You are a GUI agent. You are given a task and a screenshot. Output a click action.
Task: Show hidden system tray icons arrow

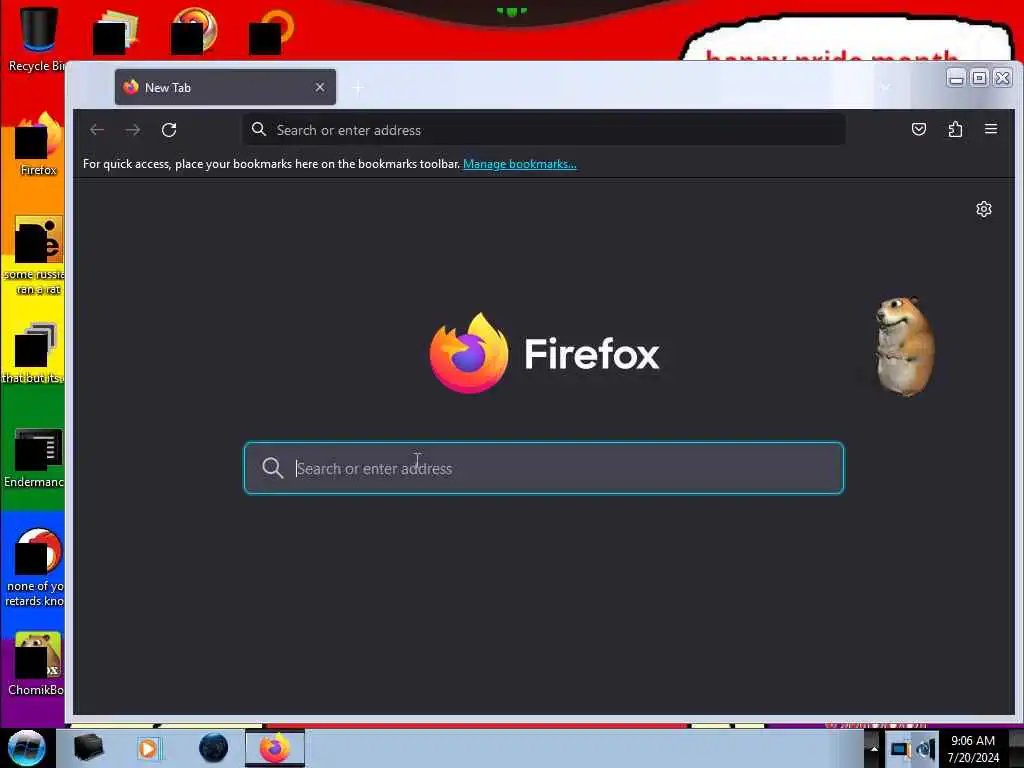point(874,748)
